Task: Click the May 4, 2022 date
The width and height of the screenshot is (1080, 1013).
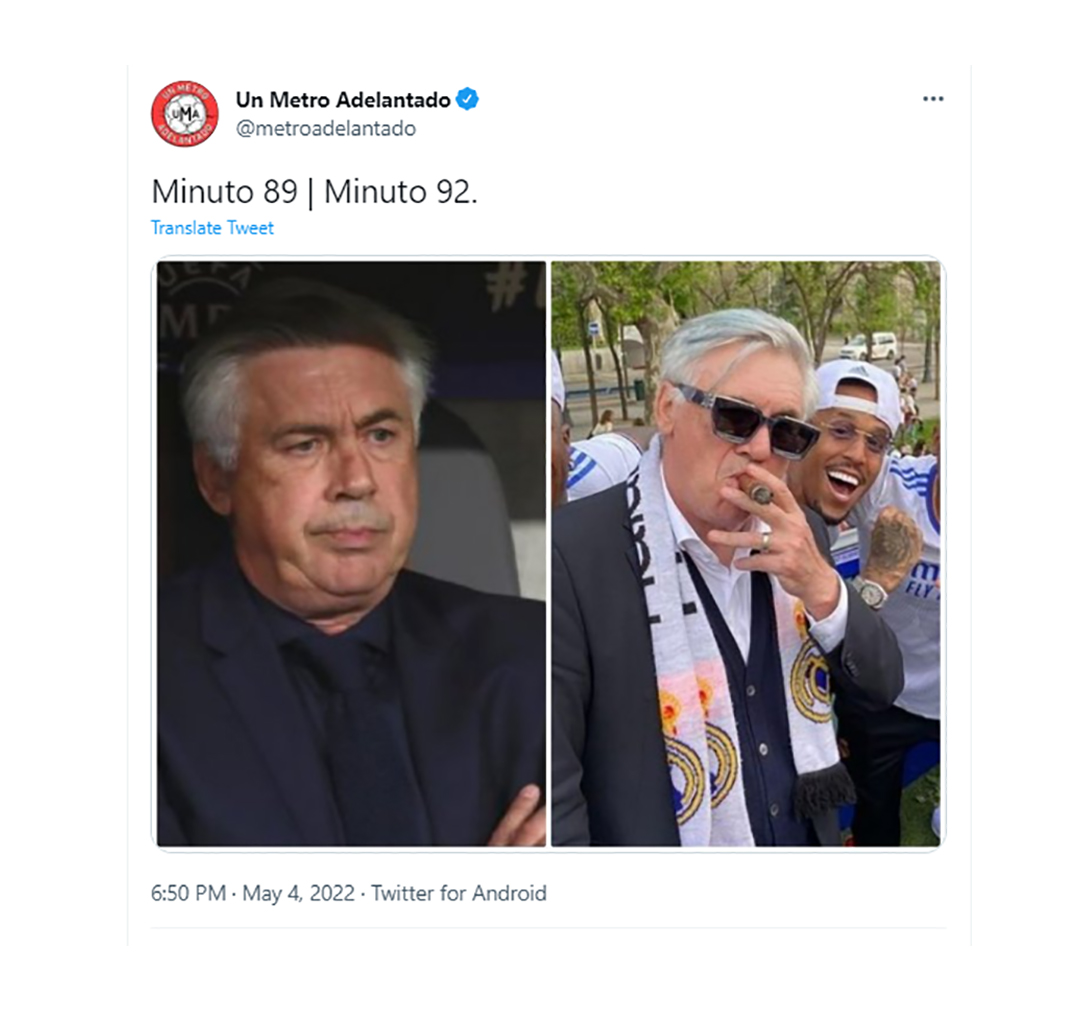Action: [x=298, y=893]
